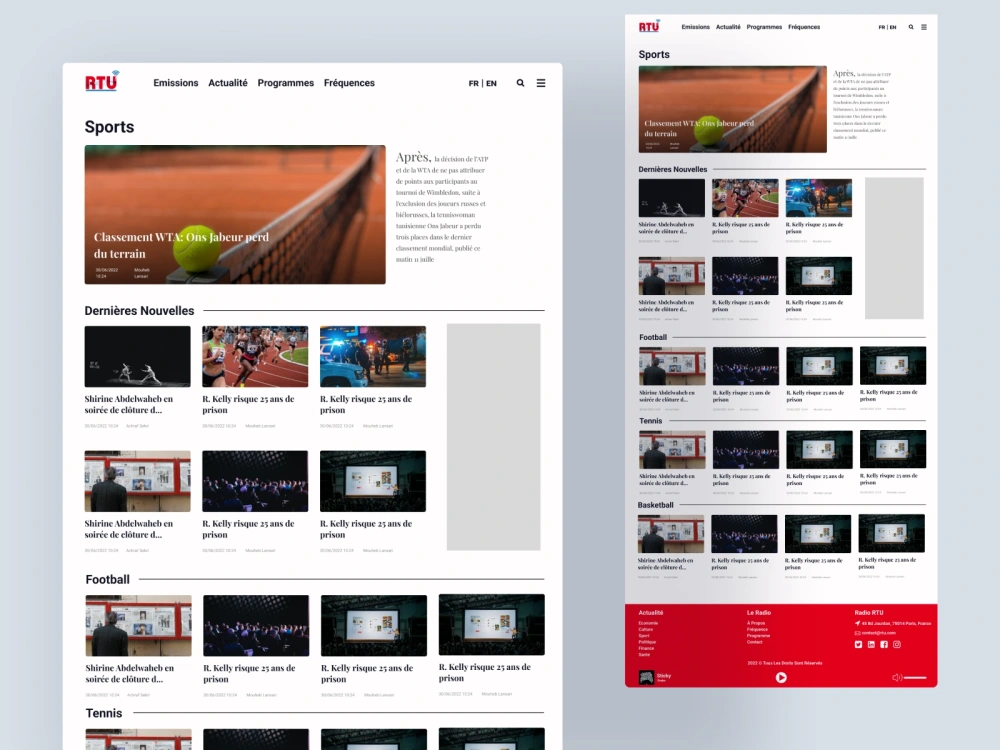The width and height of the screenshot is (1000, 750).
Task: Open the hamburger menu on the right page
Action: pyautogui.click(x=923, y=27)
